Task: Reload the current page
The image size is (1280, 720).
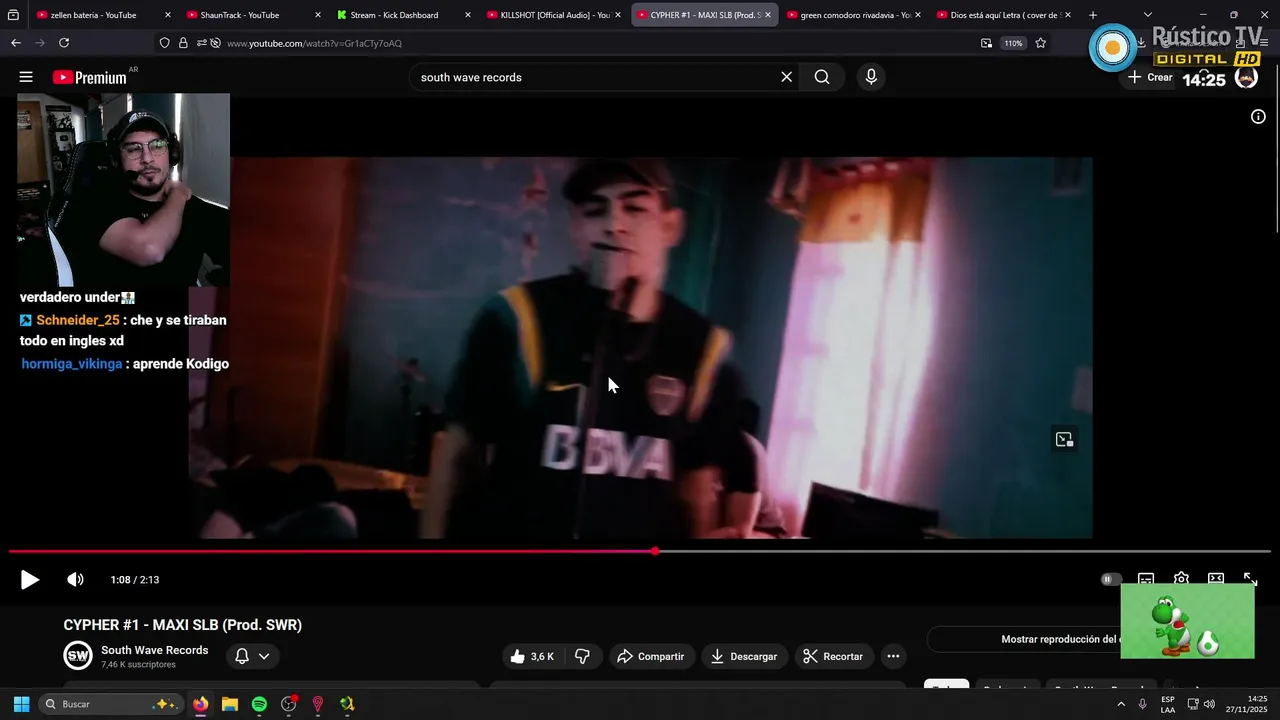Action: [64, 43]
